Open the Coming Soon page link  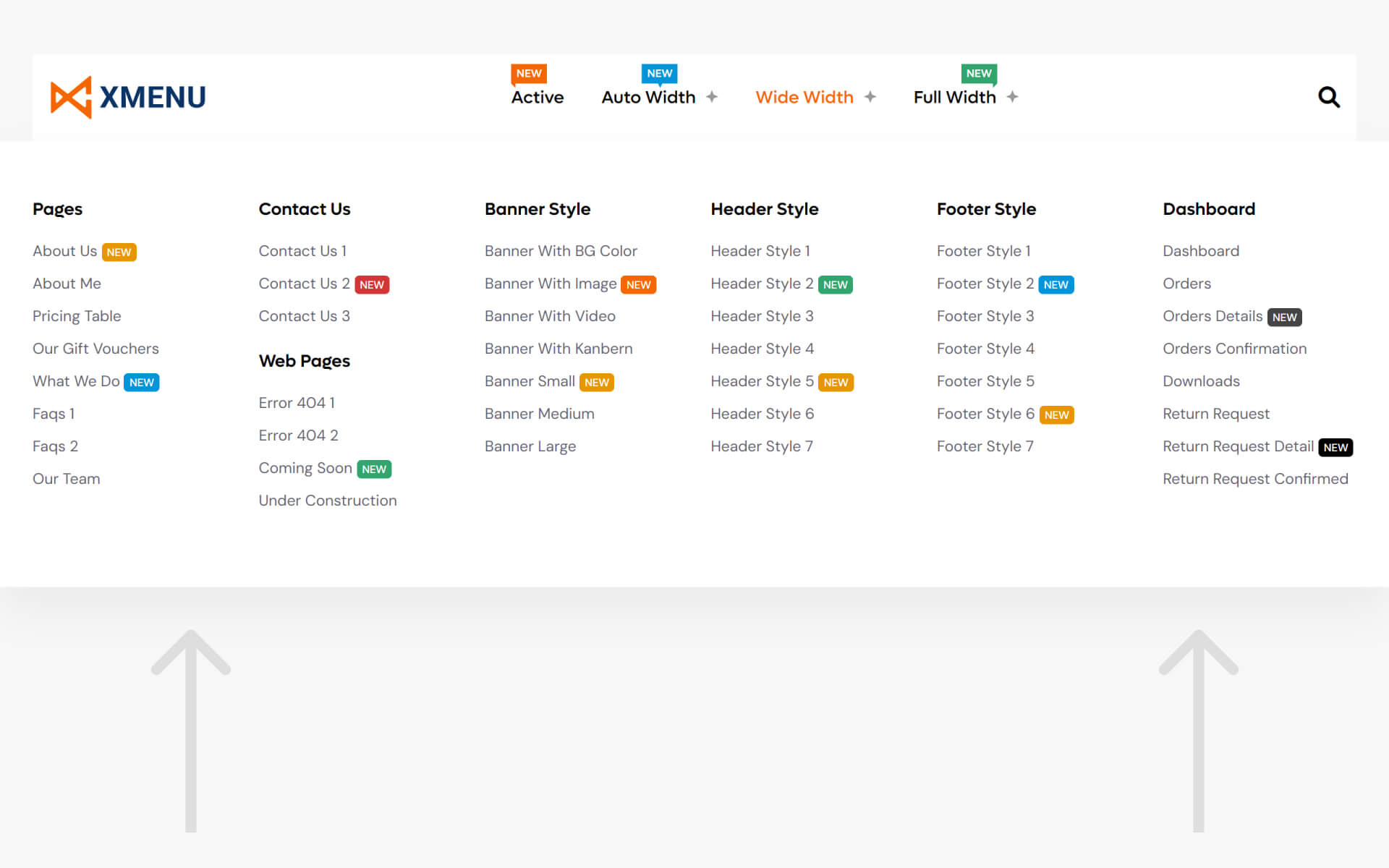click(x=305, y=468)
